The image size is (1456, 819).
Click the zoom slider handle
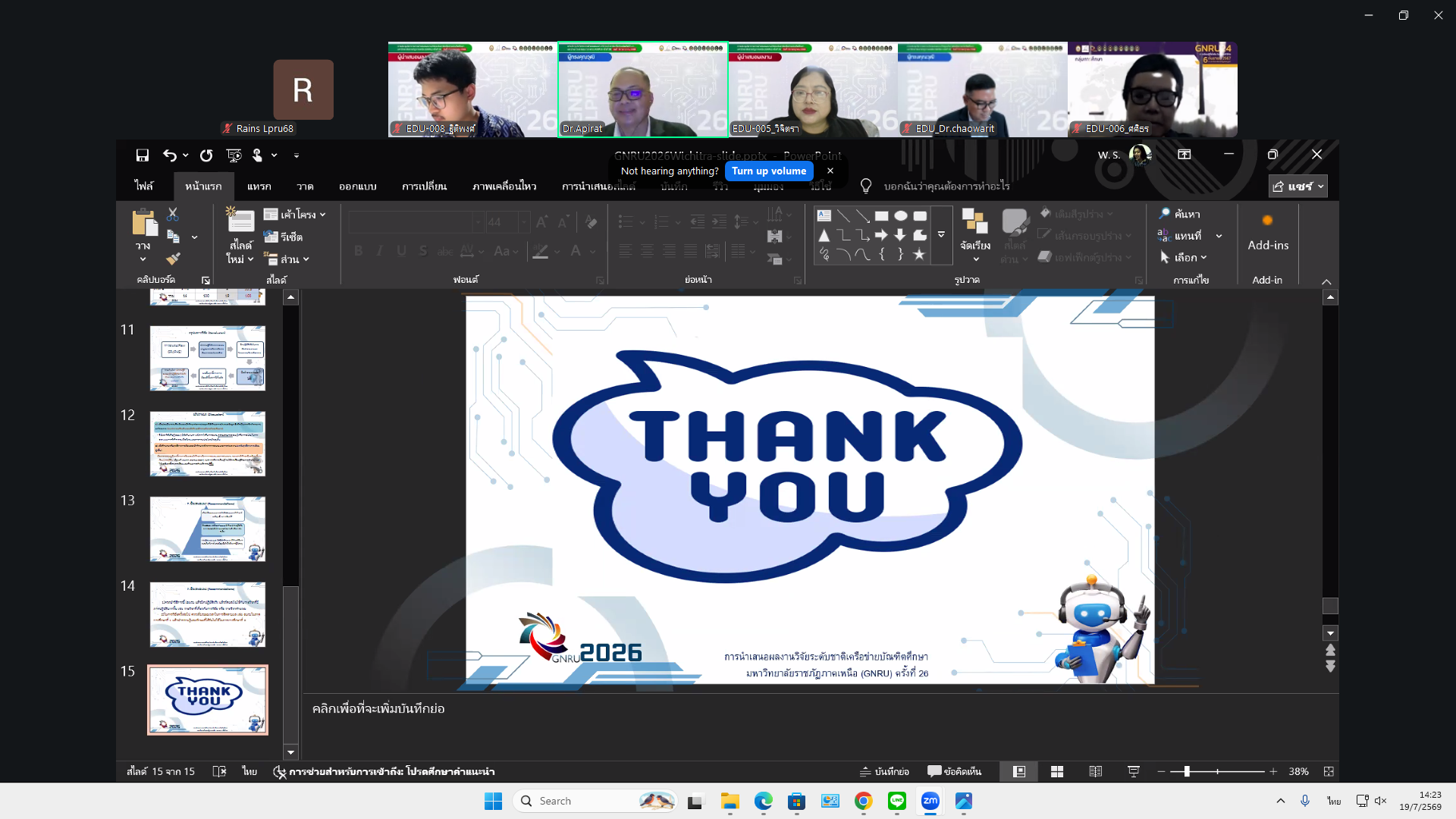(x=1187, y=771)
